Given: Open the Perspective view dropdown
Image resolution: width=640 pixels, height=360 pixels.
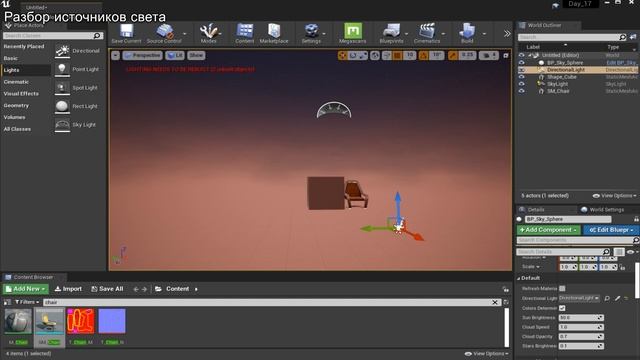Looking at the screenshot, I should 142,55.
